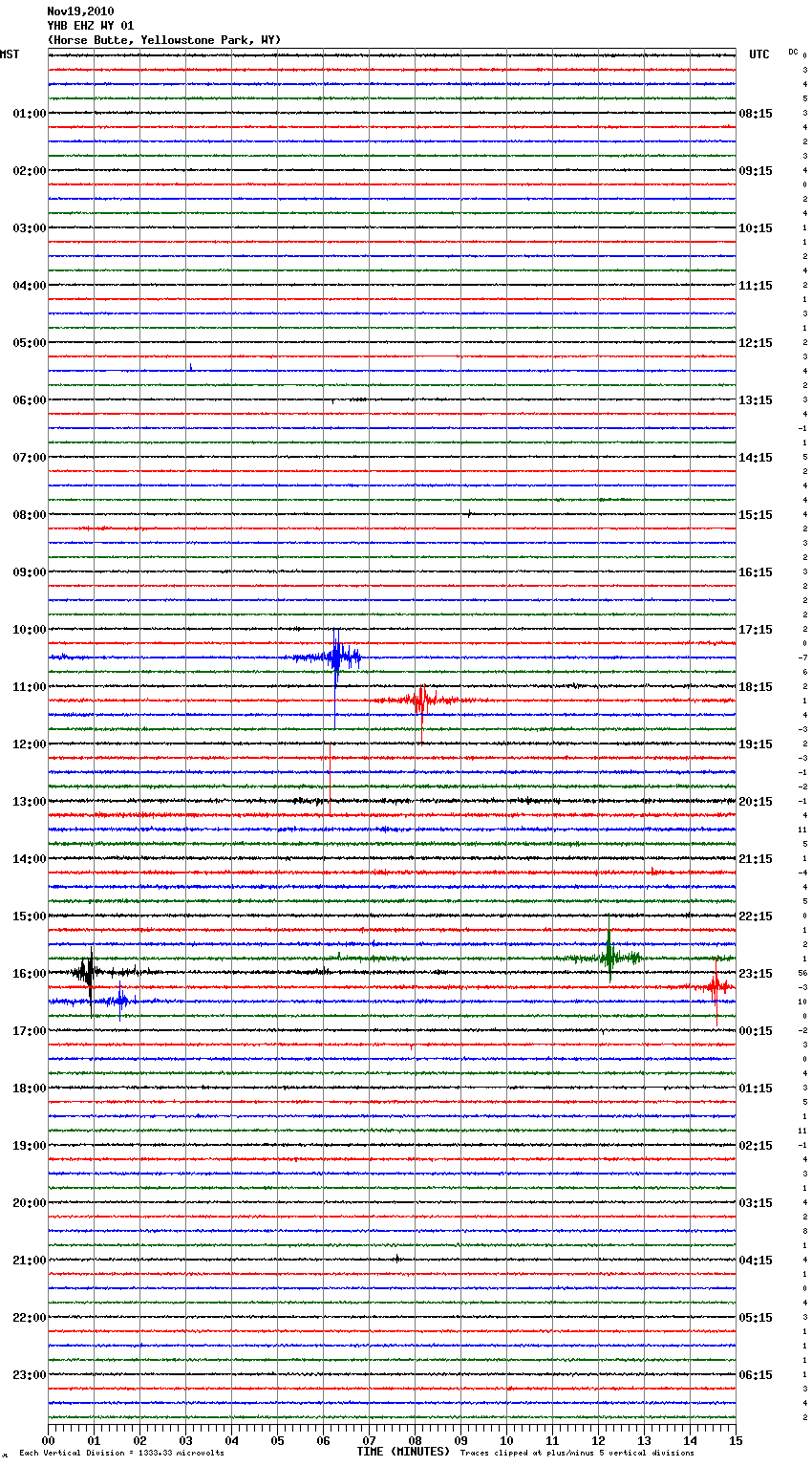This screenshot has height=1466, width=812.
Task: Click the large blue seismic event on the 10:30 trace
Action: pyautogui.click(x=334, y=658)
